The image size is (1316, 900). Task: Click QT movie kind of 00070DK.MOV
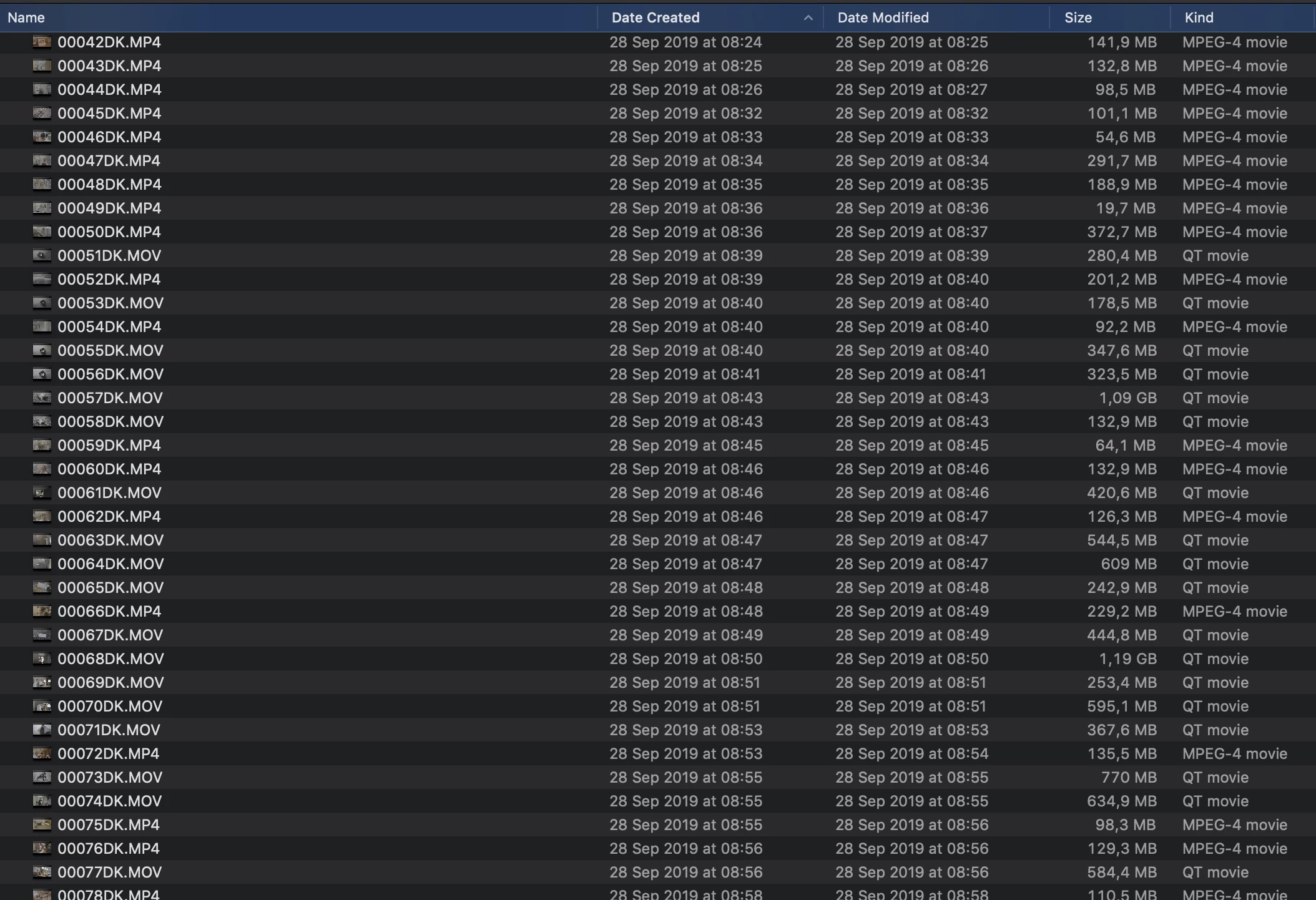(x=1215, y=706)
